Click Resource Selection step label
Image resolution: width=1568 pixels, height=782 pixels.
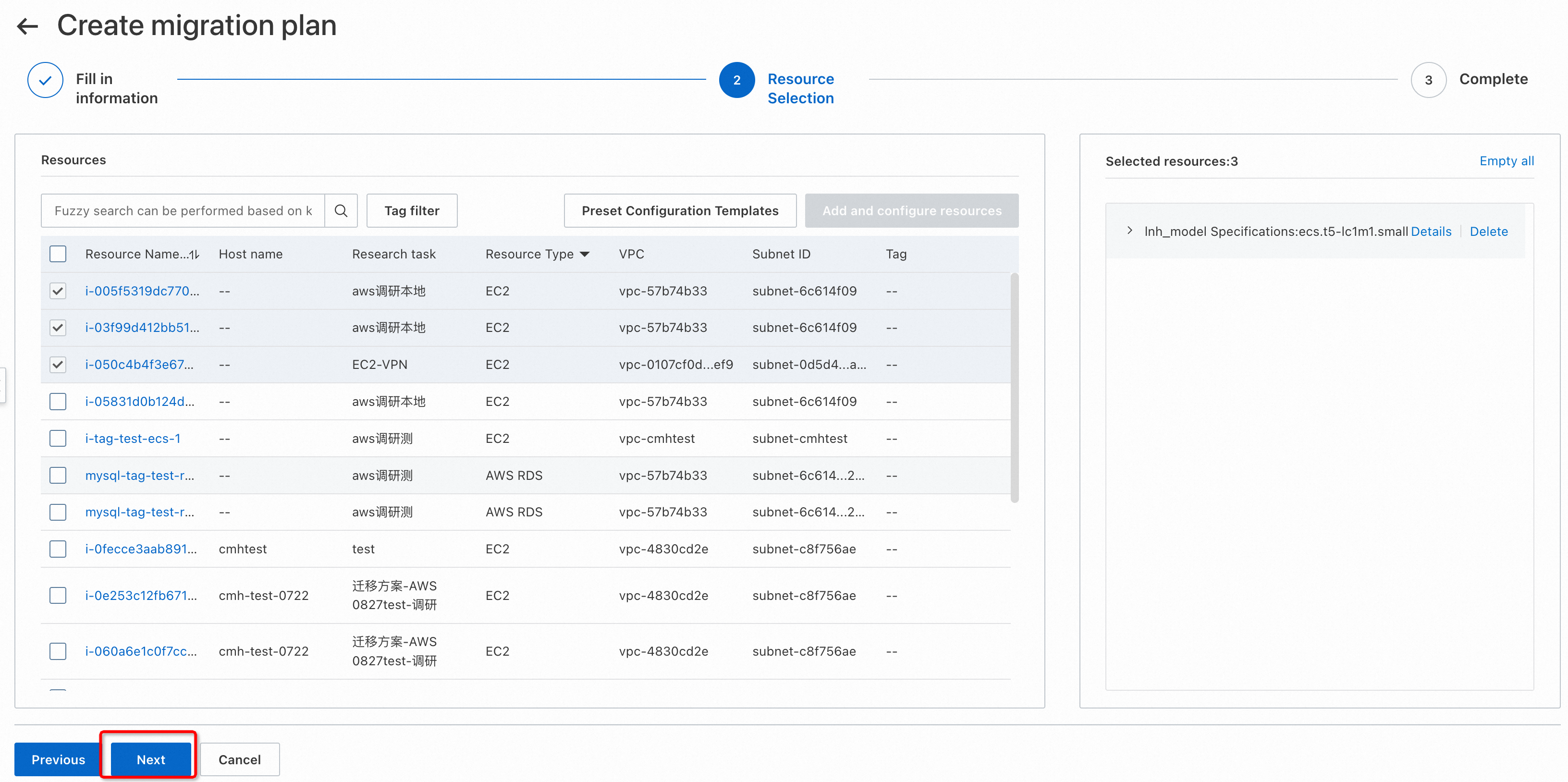pyautogui.click(x=800, y=88)
